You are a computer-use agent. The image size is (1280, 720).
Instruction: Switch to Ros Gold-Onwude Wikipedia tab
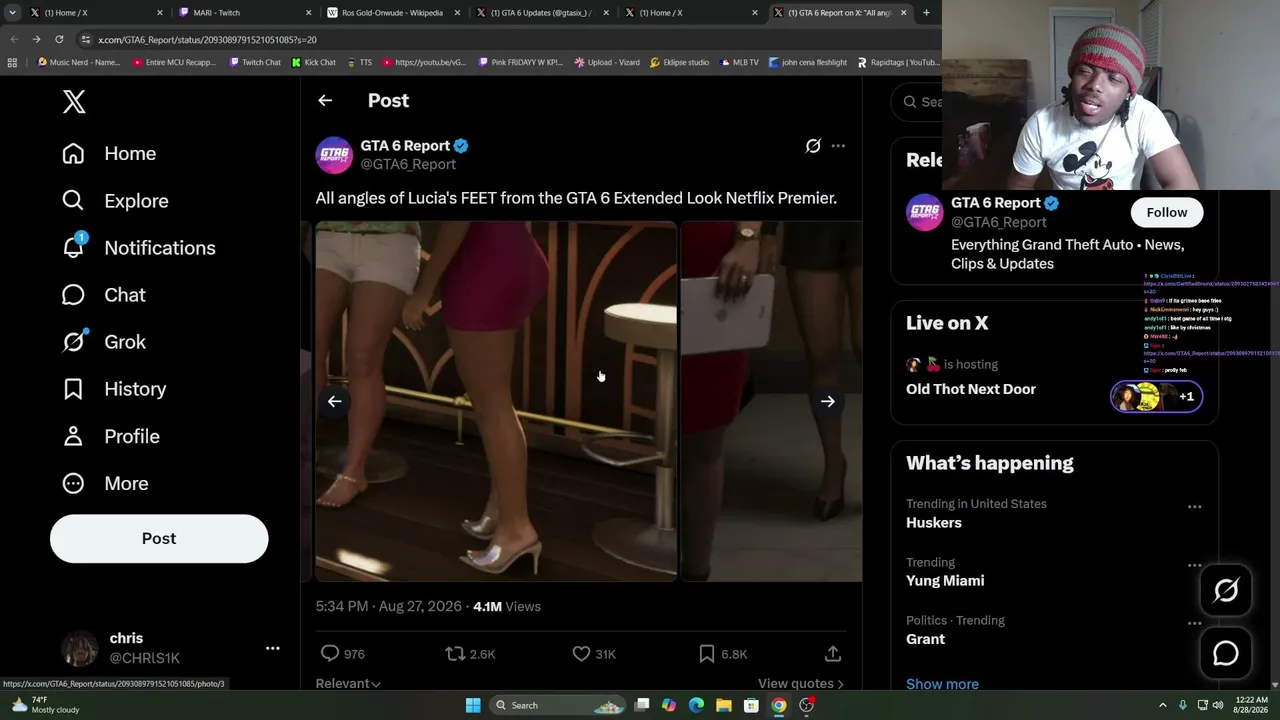(393, 13)
